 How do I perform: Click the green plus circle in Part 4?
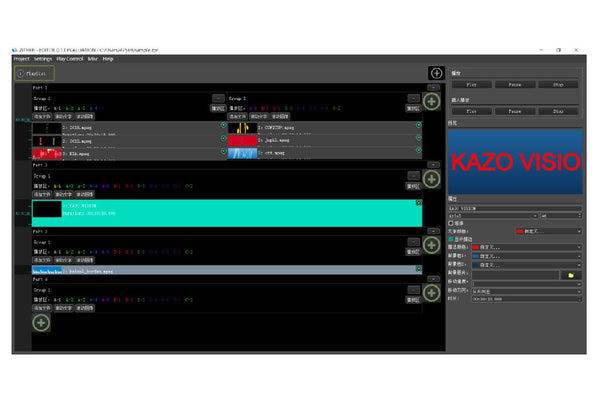431,292
